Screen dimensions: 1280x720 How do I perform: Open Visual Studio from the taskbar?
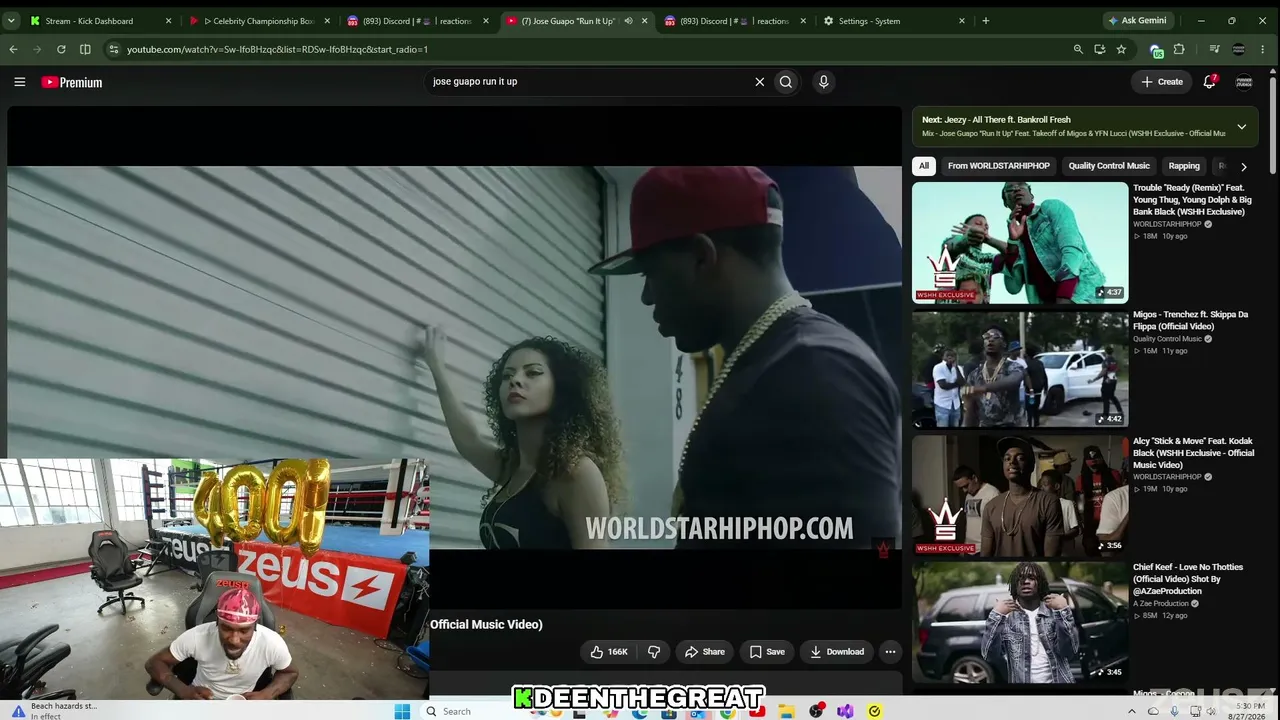845,711
